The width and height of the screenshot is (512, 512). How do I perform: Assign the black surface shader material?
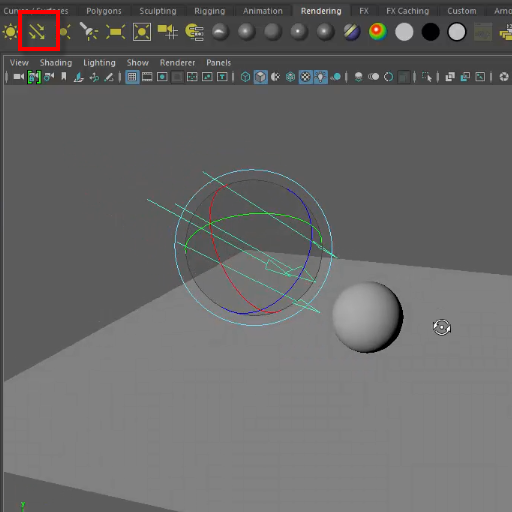pos(430,32)
